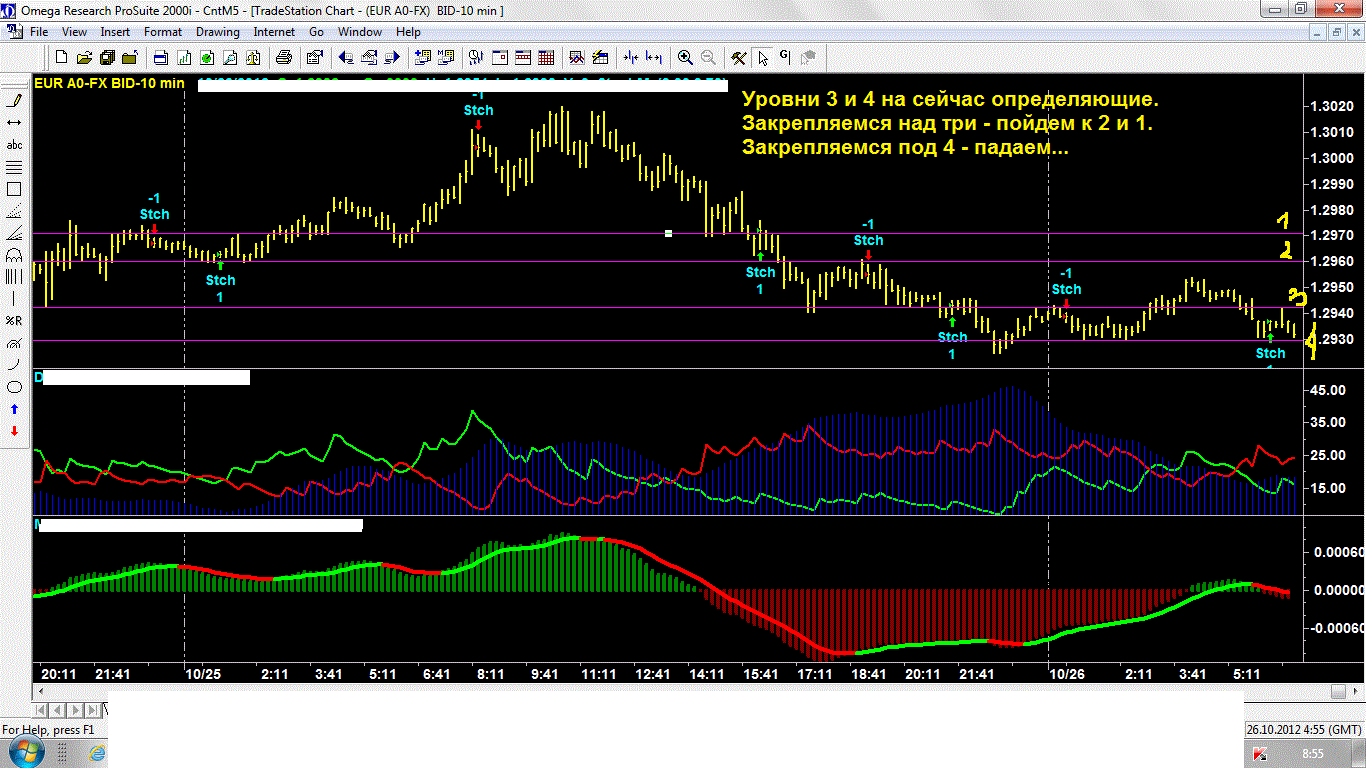The height and width of the screenshot is (768, 1366).
Task: Open the View menu
Action: 74,32
